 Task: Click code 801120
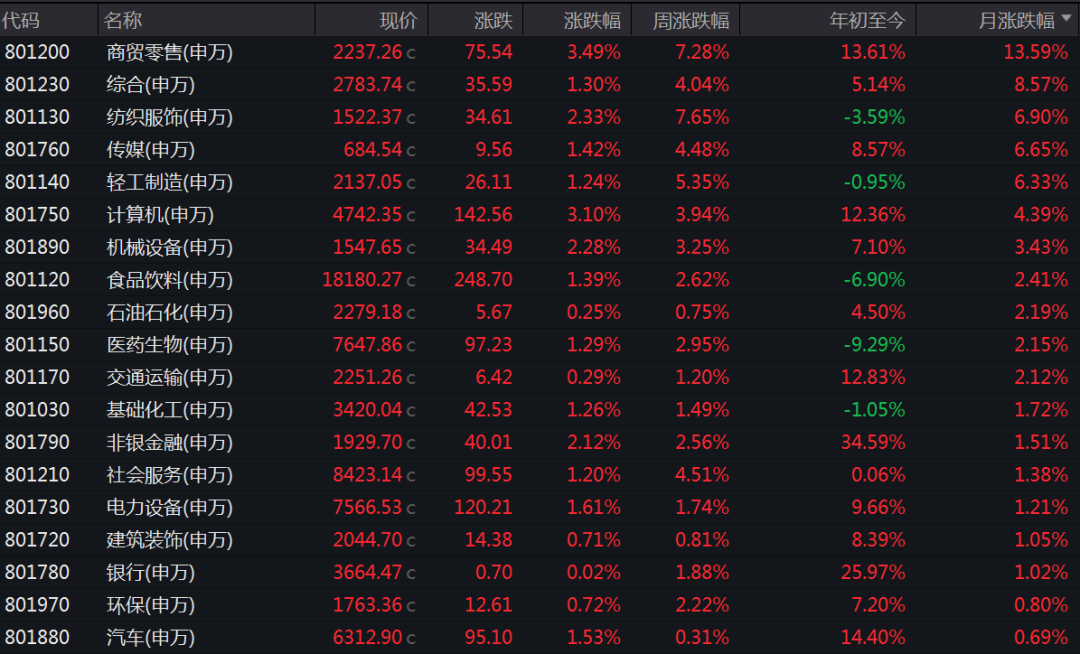(37, 279)
